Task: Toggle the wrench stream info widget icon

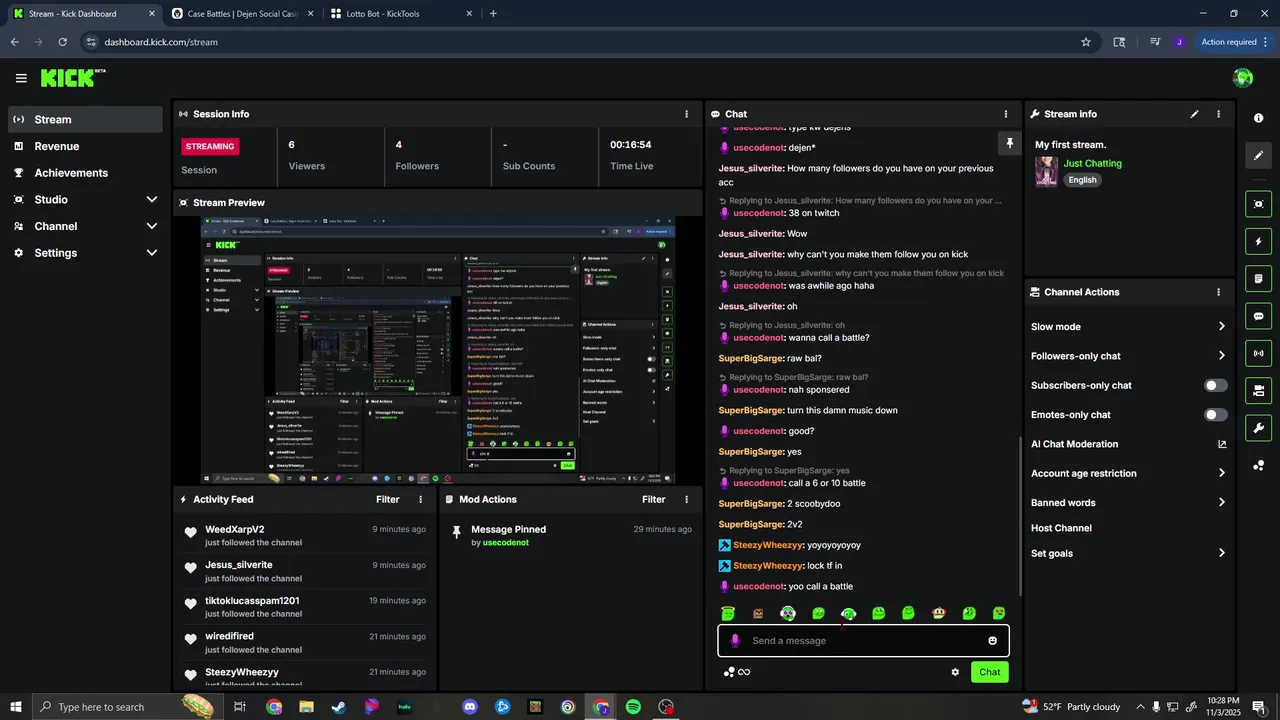Action: 1258,428
